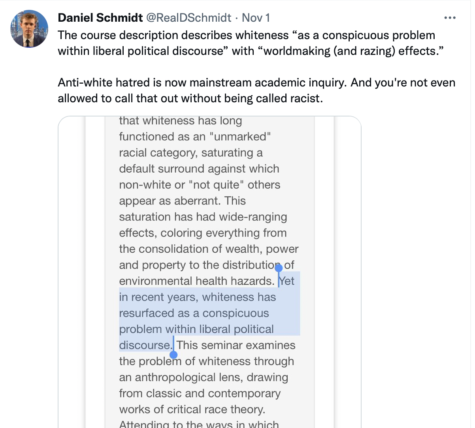Click the line "functioned as an "unmarked""

(195, 136)
